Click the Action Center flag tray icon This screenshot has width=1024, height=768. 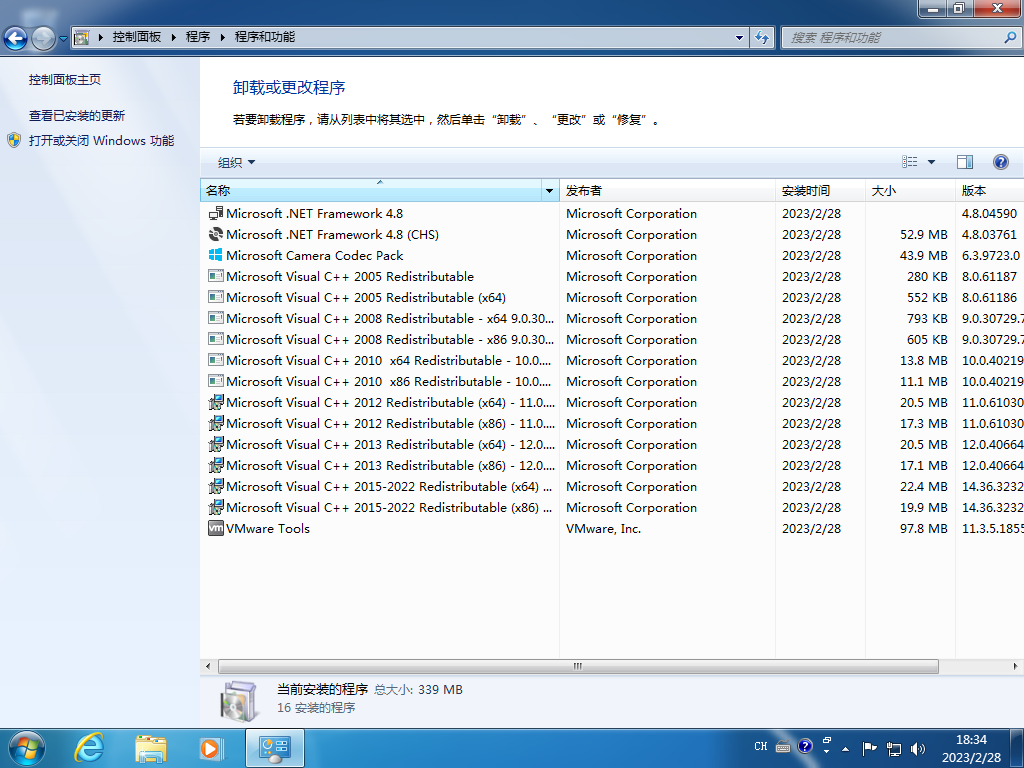click(869, 748)
